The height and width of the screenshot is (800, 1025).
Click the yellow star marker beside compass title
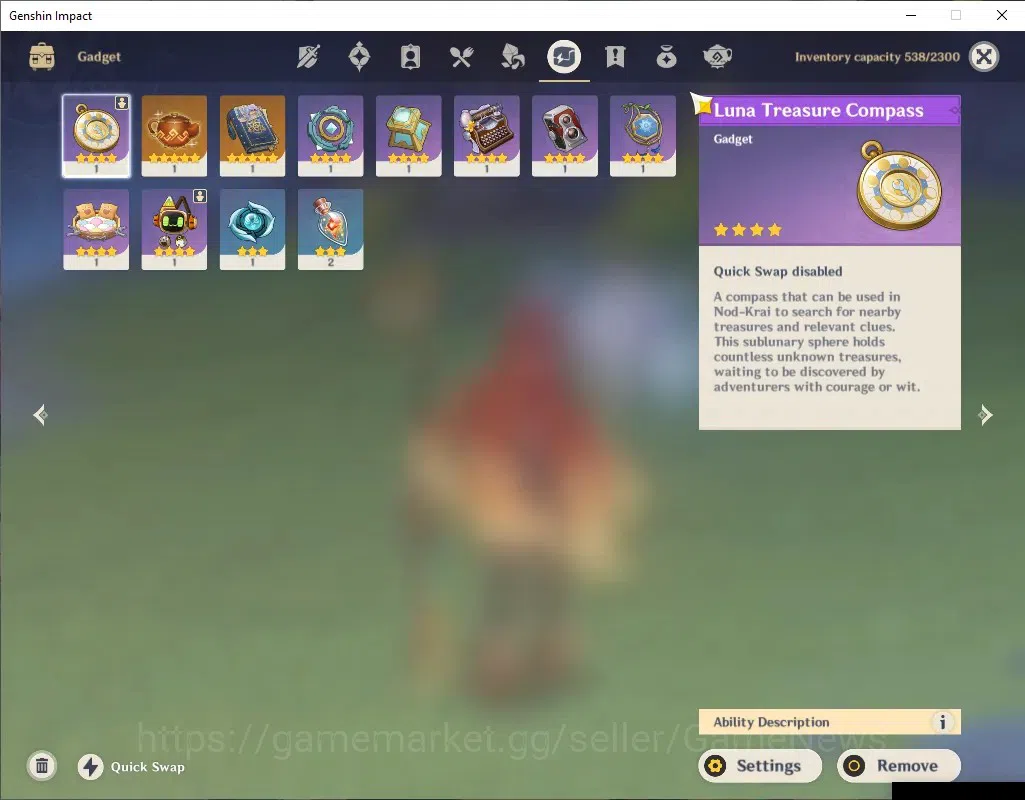(703, 104)
